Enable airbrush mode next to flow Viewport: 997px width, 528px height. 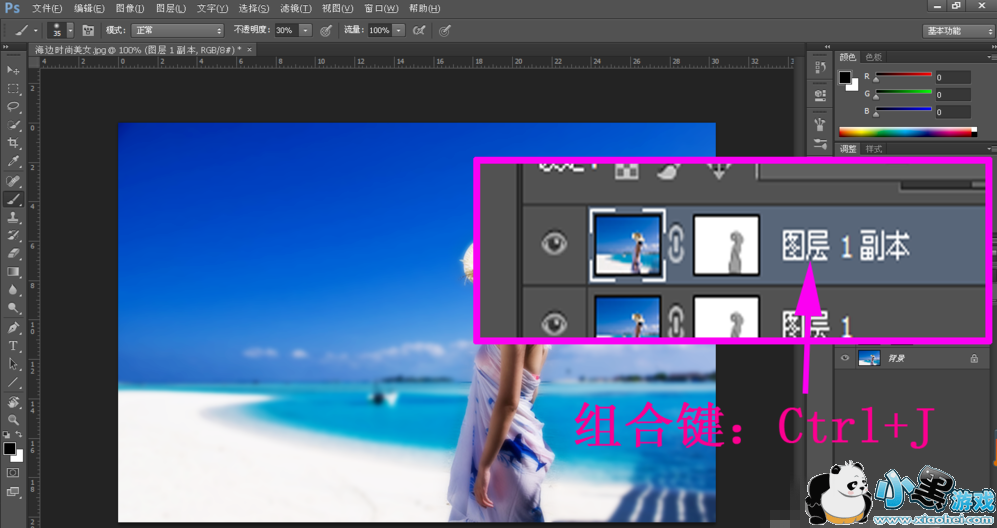[417, 31]
